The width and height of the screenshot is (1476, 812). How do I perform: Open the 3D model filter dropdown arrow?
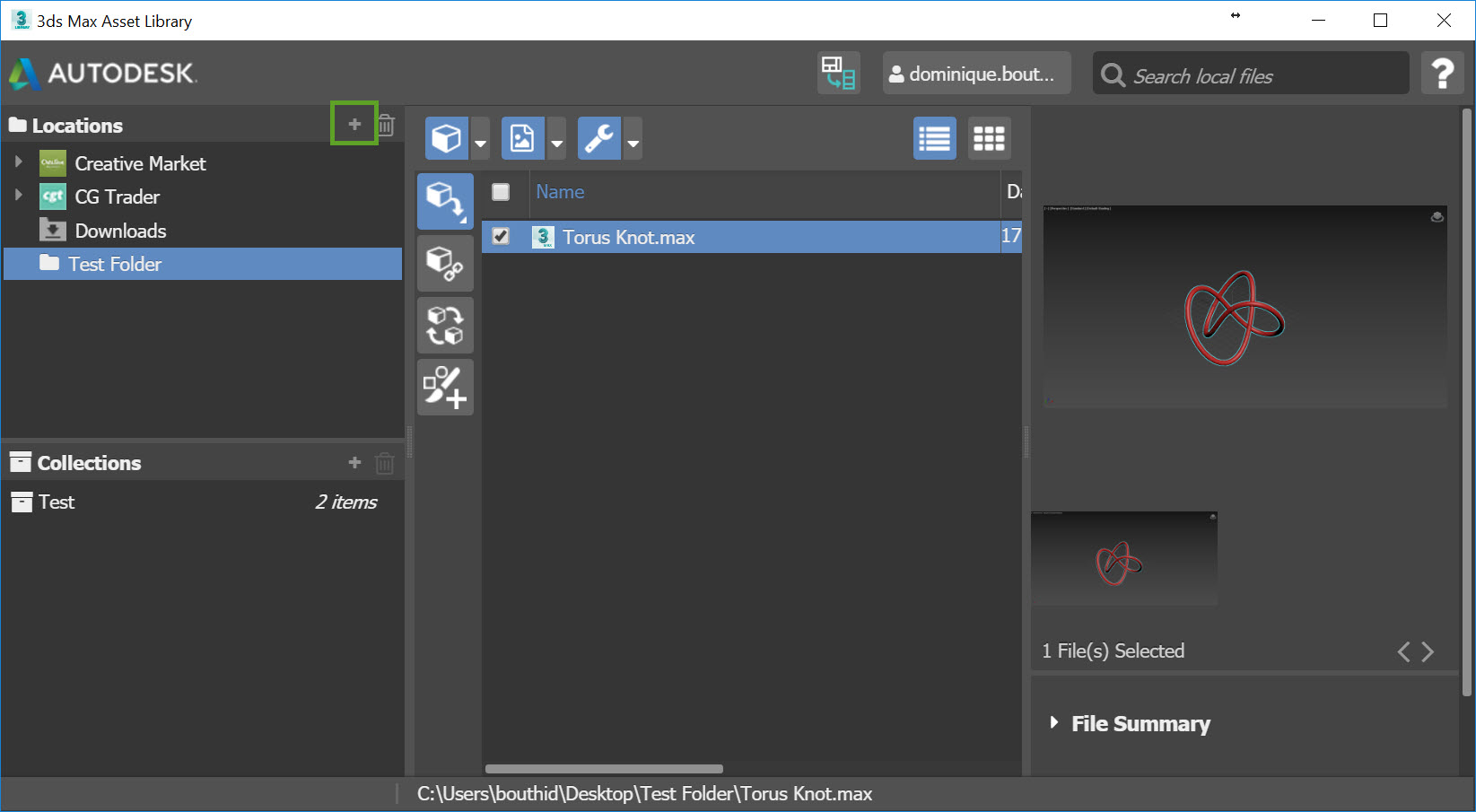pyautogui.click(x=480, y=138)
